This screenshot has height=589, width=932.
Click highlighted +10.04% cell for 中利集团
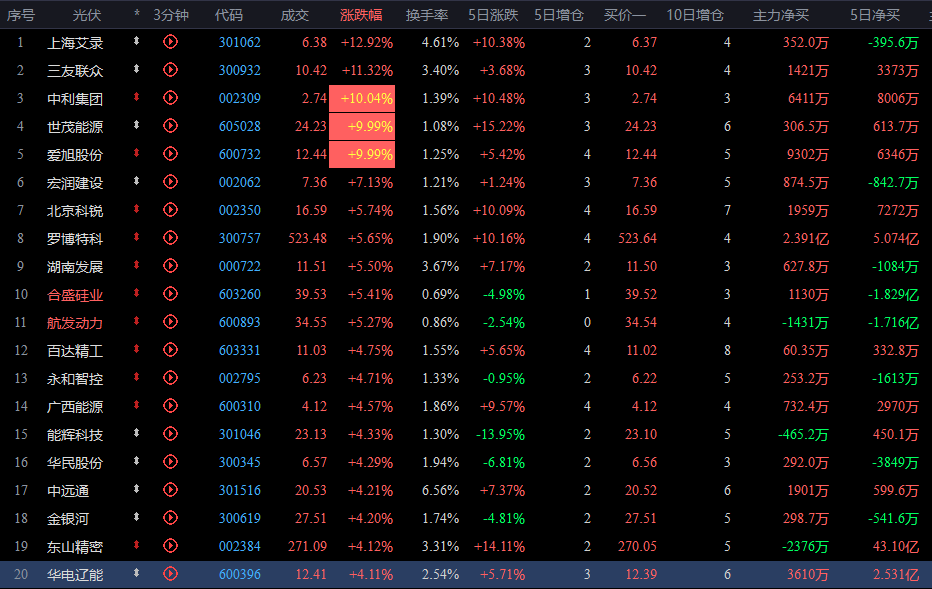[362, 98]
